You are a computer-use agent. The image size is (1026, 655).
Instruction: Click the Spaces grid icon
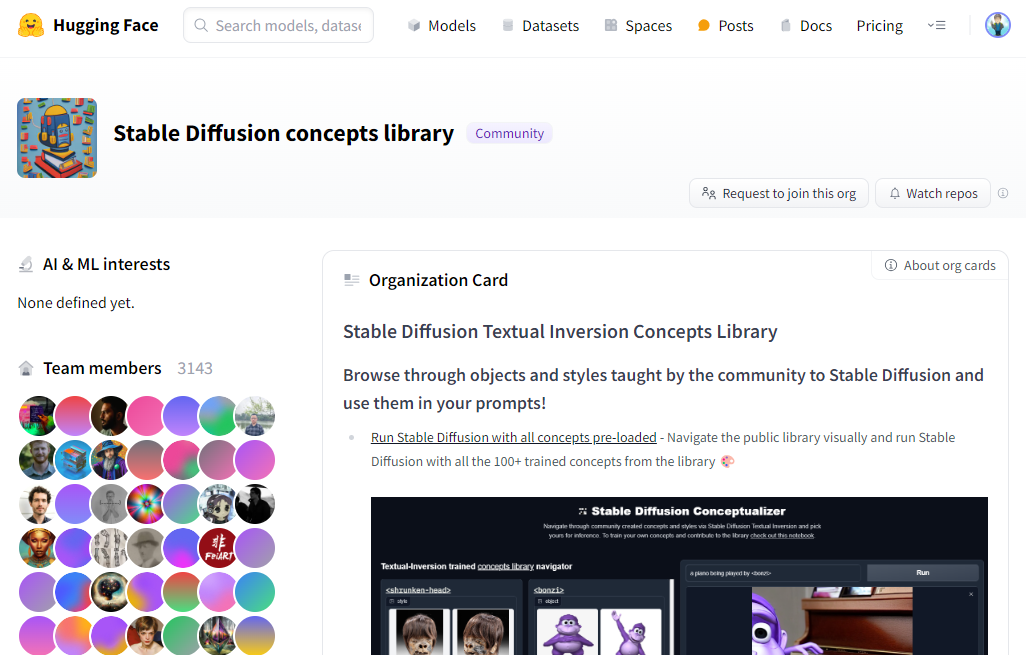610,26
